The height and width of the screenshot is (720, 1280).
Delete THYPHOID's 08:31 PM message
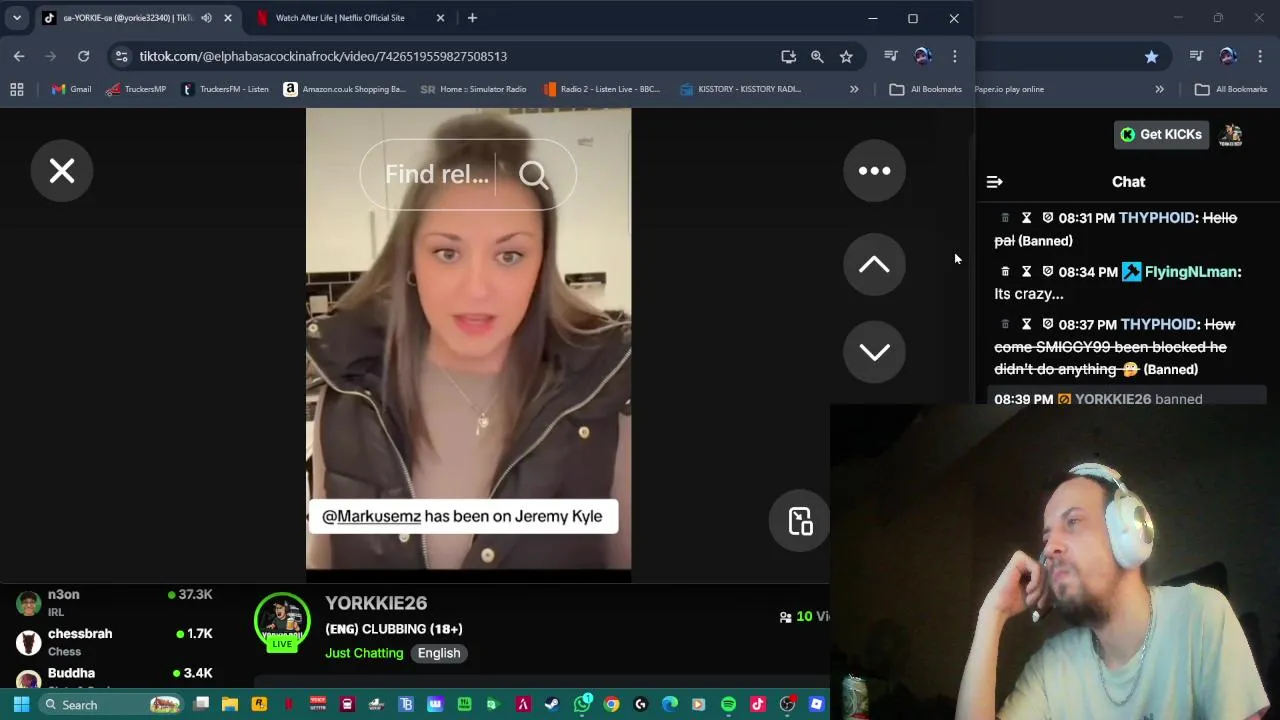pyautogui.click(x=1005, y=218)
